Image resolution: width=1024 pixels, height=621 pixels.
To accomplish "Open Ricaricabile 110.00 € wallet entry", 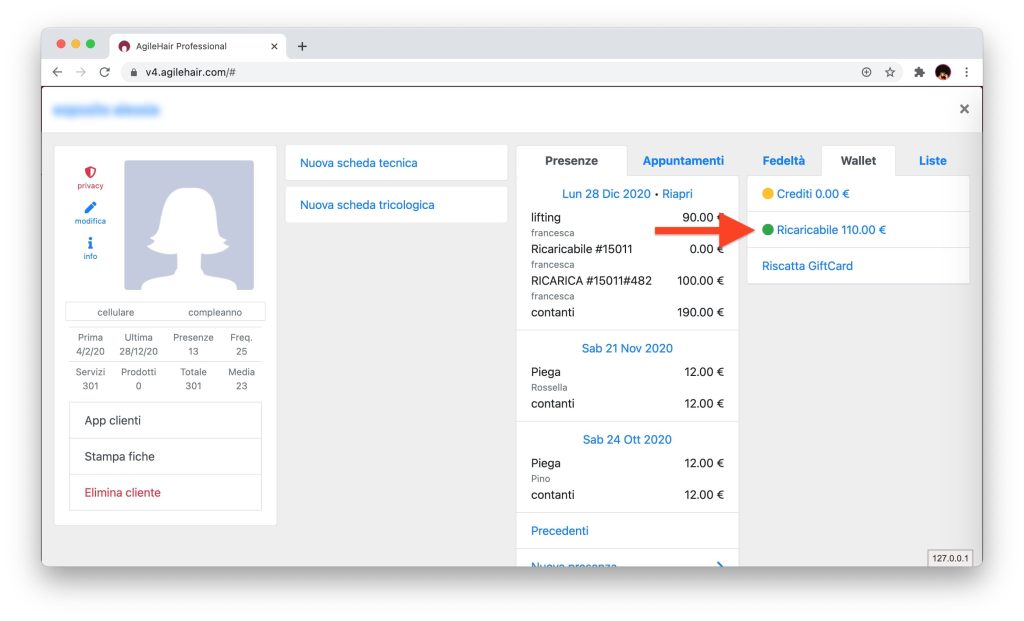I will (x=831, y=230).
